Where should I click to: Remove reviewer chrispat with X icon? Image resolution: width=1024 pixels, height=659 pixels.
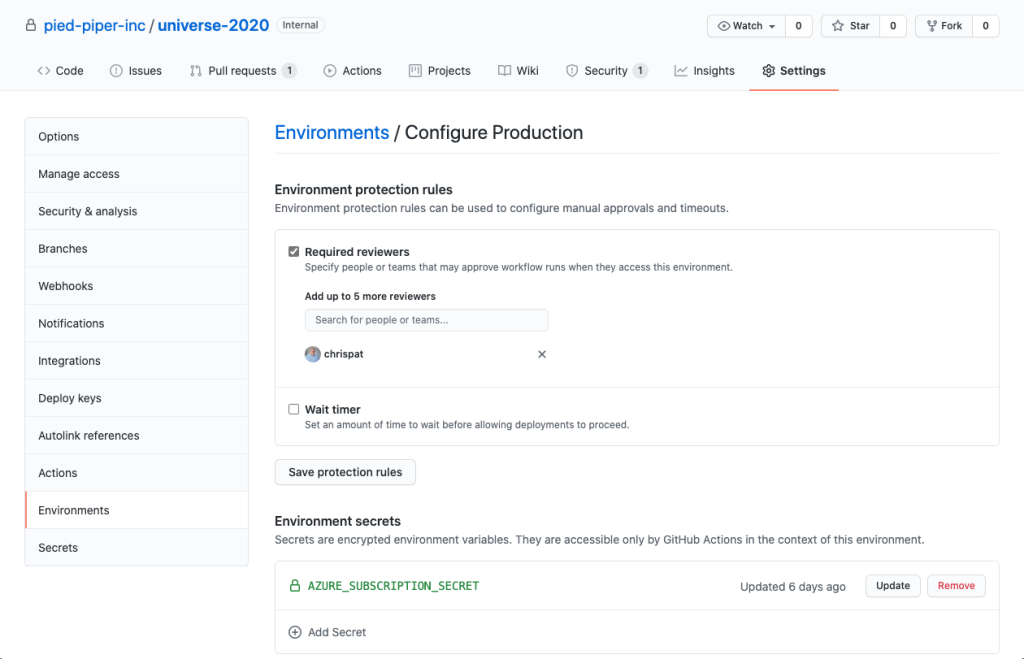pos(542,354)
